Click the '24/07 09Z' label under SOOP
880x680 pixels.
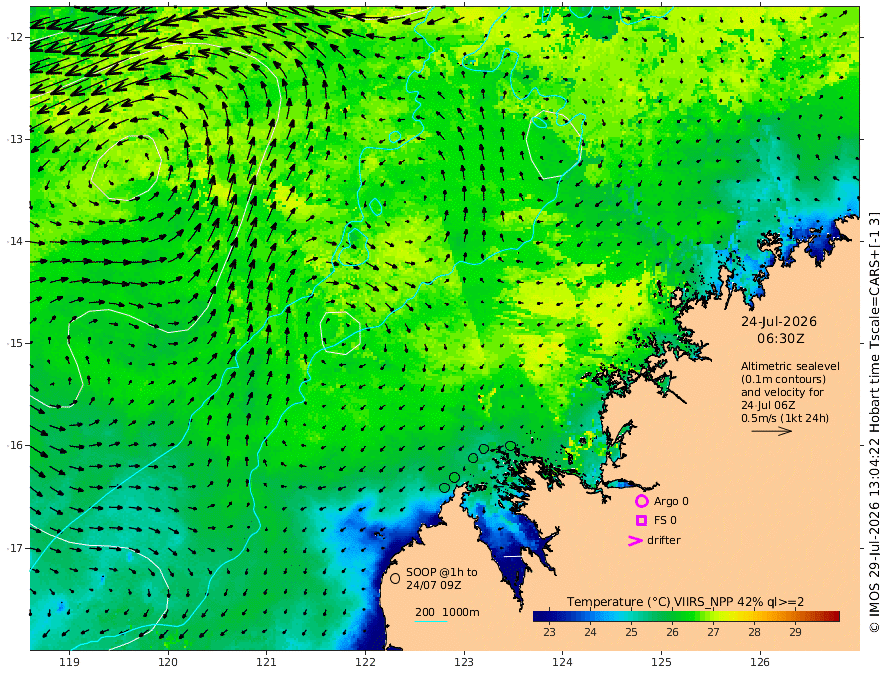click(434, 585)
